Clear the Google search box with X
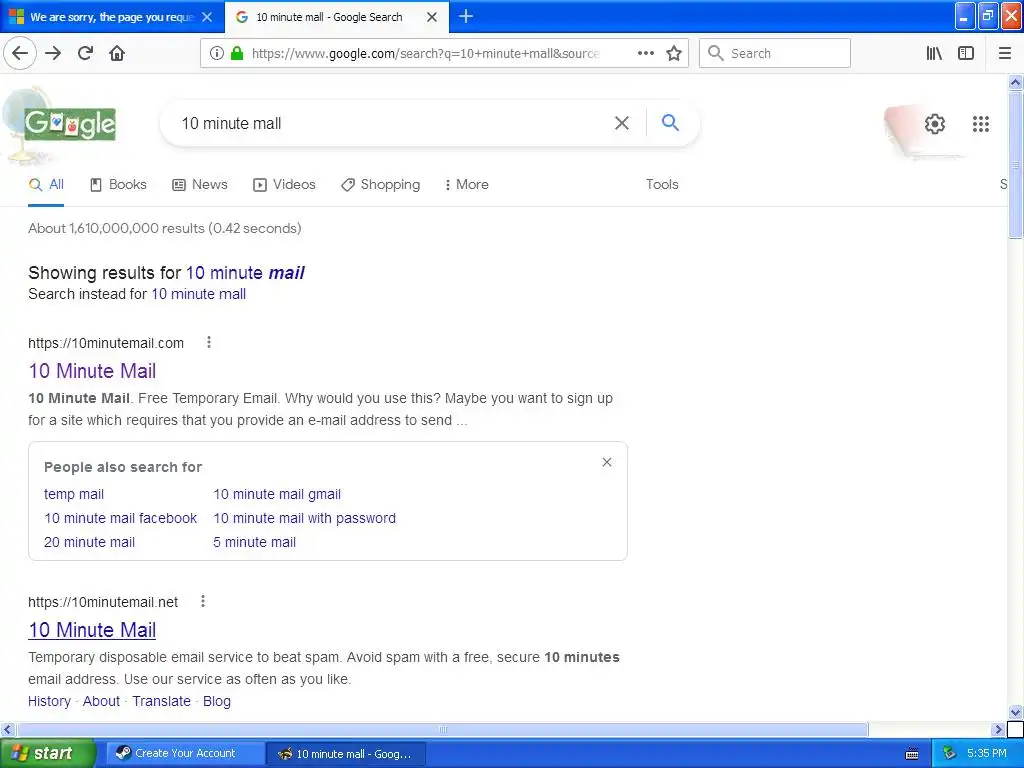Image resolution: width=1024 pixels, height=768 pixels. (622, 123)
